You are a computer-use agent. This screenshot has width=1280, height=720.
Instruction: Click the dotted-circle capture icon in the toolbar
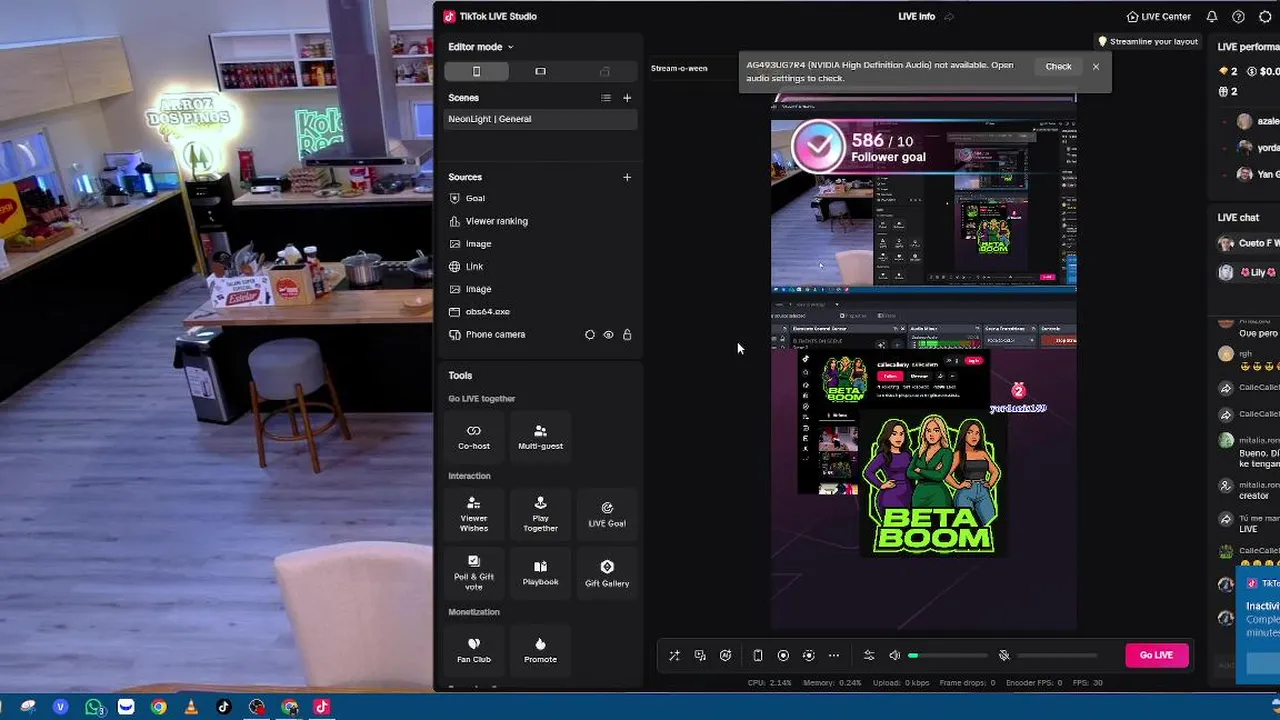[x=809, y=656]
